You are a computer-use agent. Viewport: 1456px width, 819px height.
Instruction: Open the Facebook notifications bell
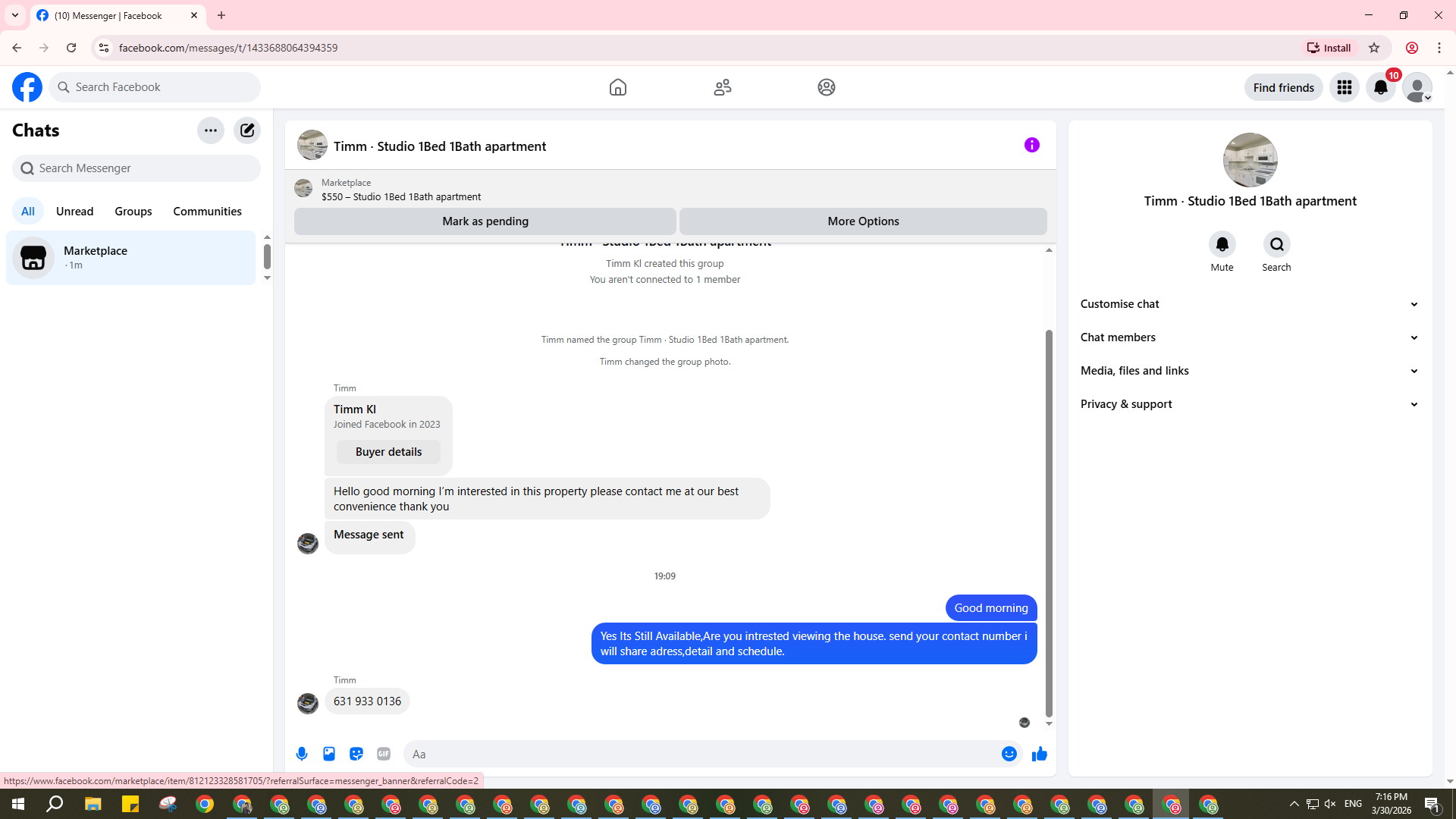(x=1380, y=87)
